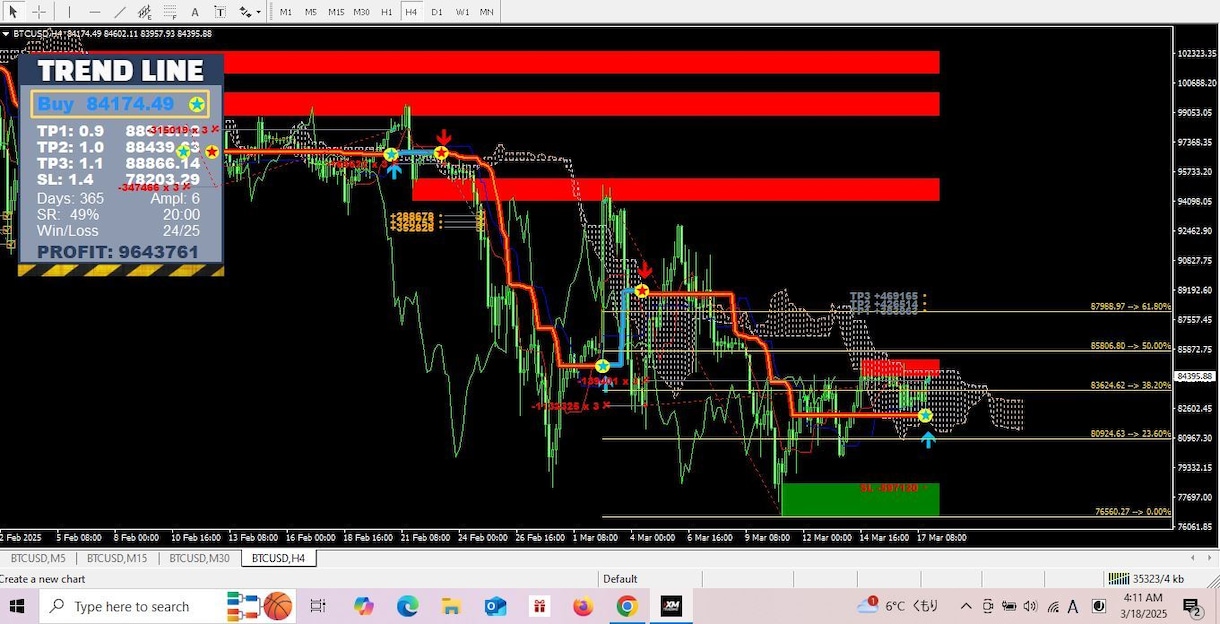Screen dimensions: 1220x624
Task: Pick the horizontal line drawing tool
Action: tap(95, 12)
